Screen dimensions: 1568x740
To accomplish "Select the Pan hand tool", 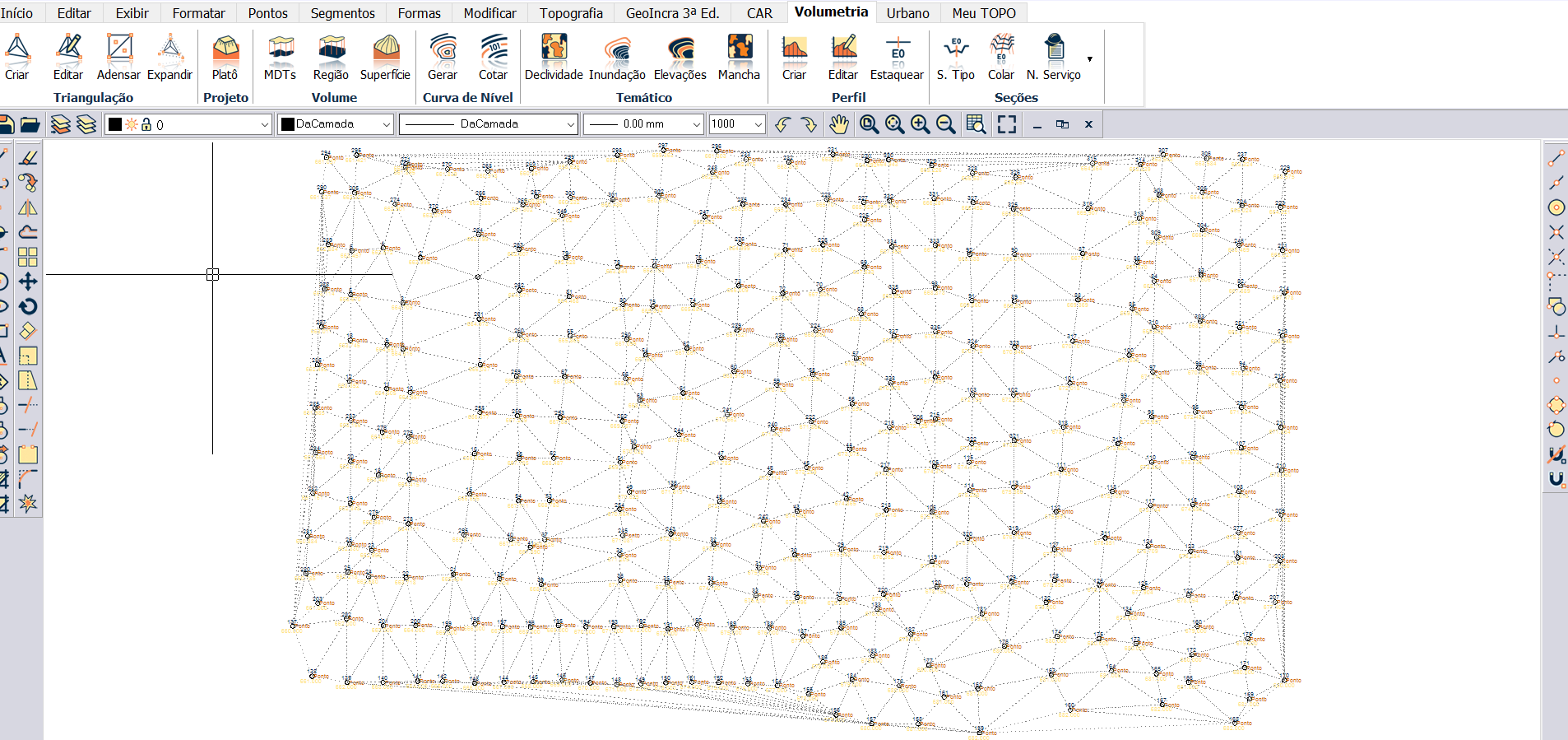I will point(838,124).
